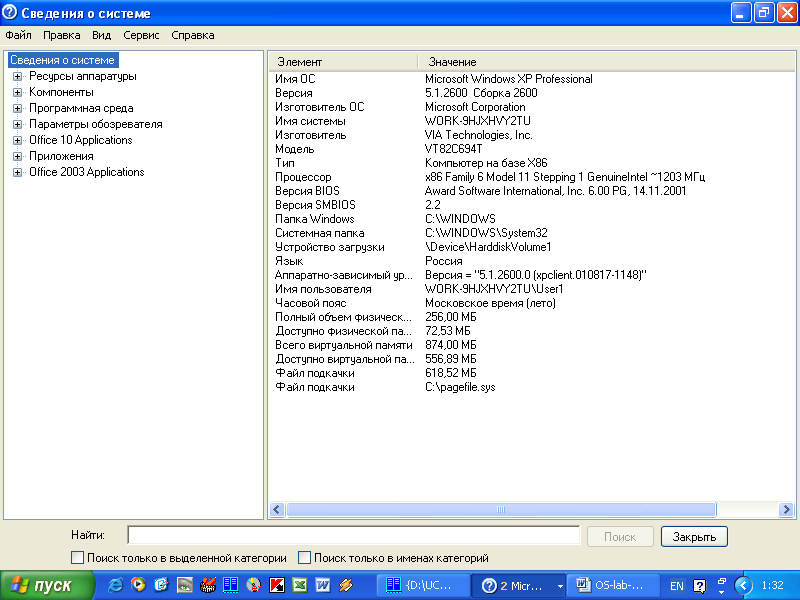Select Сведения о системе root tree item
The height and width of the screenshot is (600, 800).
pos(62,60)
